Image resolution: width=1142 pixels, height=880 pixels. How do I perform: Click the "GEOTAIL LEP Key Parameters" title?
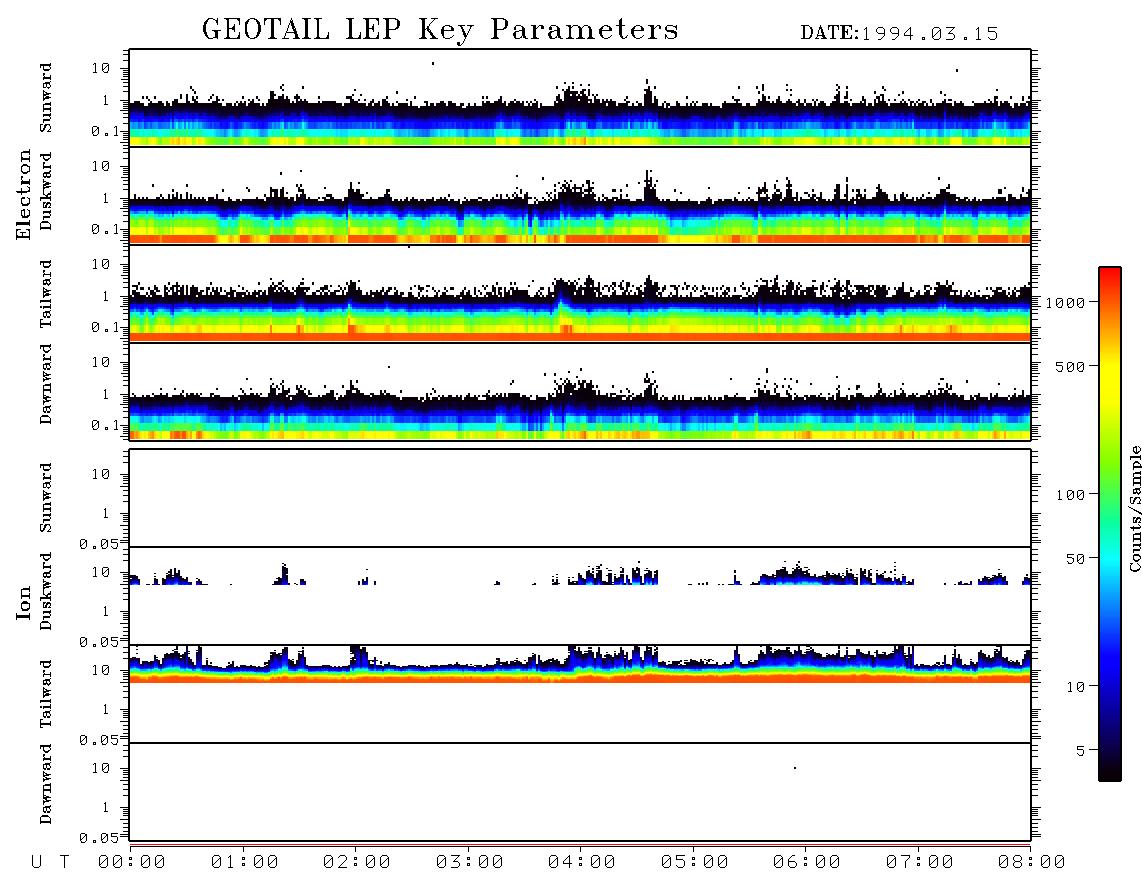[440, 30]
